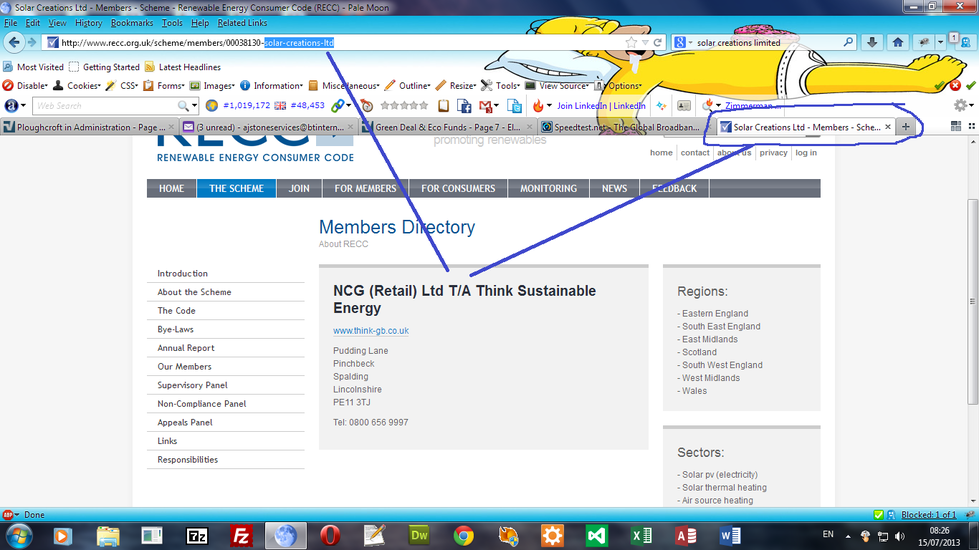Bookmark this page with the star icon
The width and height of the screenshot is (979, 550).
(631, 42)
